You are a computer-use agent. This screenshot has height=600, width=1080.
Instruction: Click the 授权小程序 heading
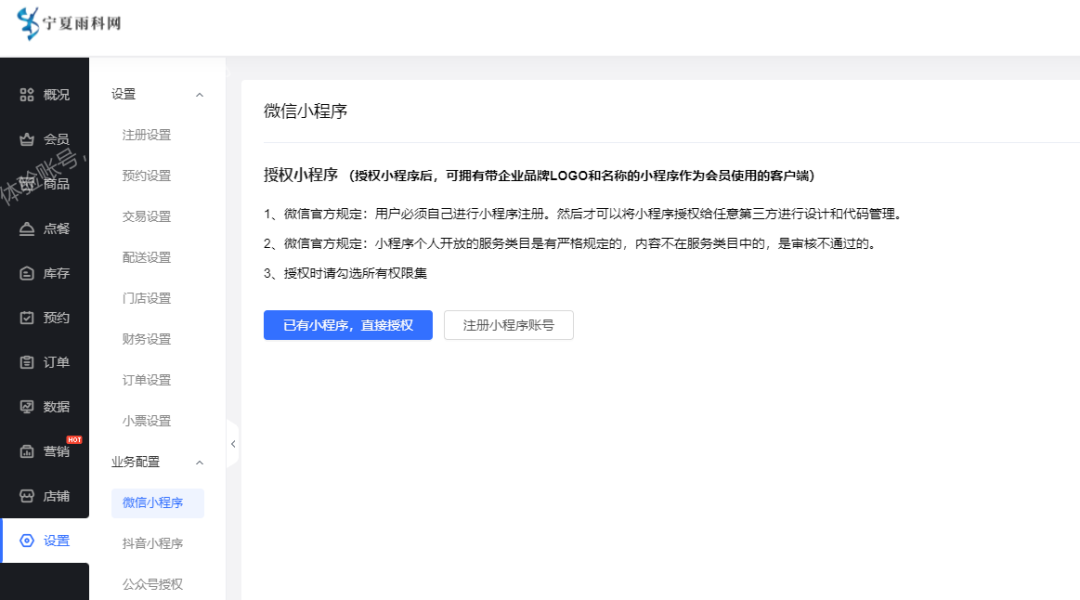(300, 175)
